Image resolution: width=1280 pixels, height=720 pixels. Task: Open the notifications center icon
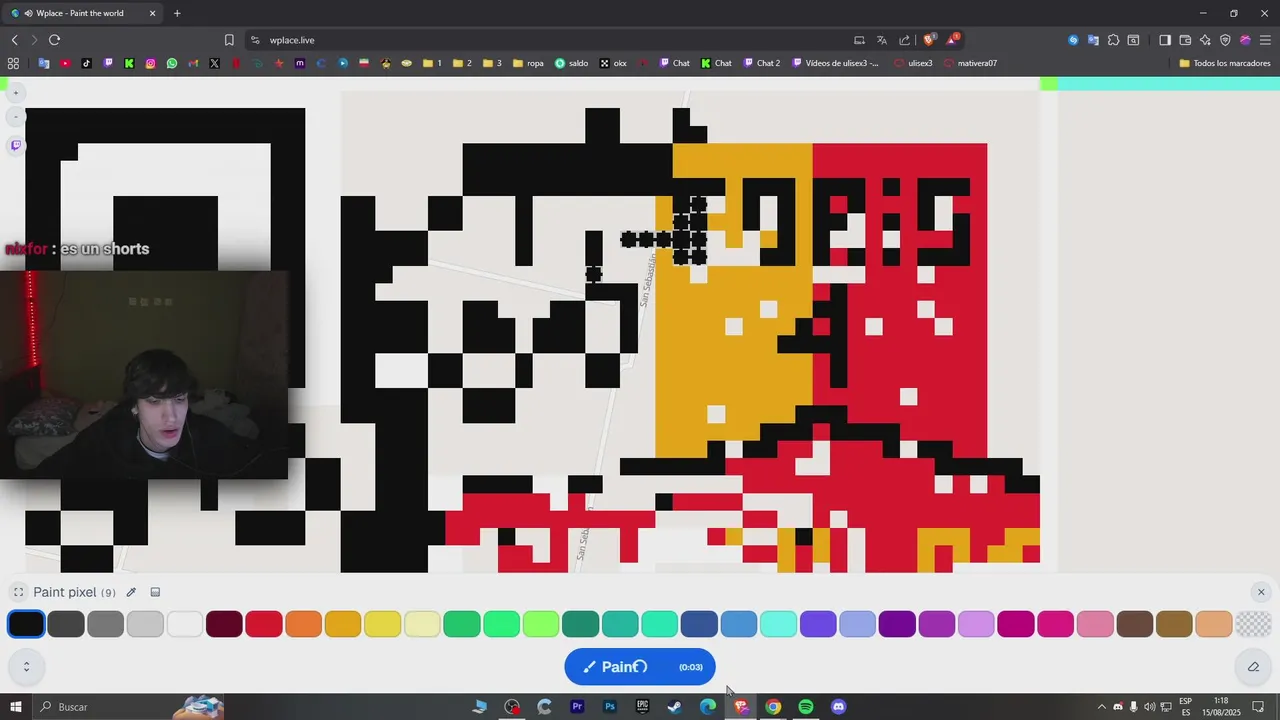(x=1258, y=707)
